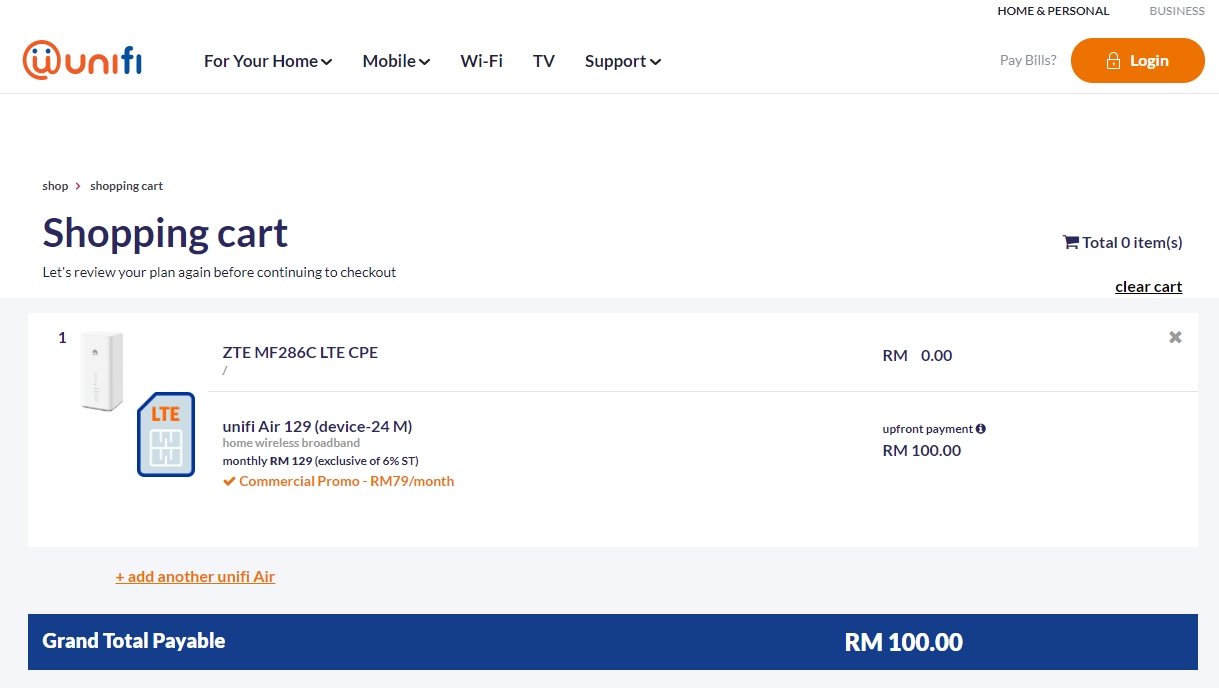Click the LTE SIM card icon

pos(166,434)
